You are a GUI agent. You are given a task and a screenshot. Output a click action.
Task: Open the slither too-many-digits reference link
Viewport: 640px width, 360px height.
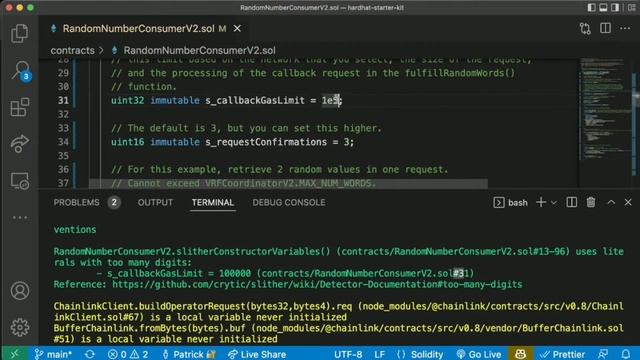click(x=317, y=284)
